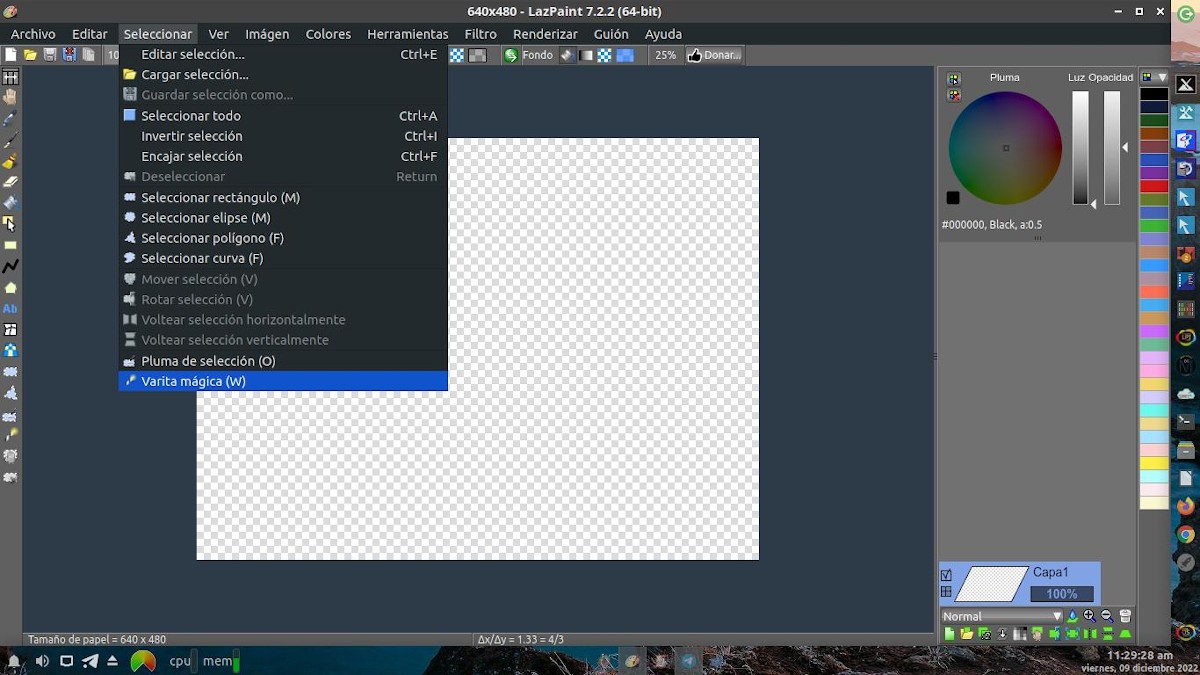Screen dimensions: 1200x675
Task: Select the Rectangle shape tool
Action: pyautogui.click(x=11, y=245)
